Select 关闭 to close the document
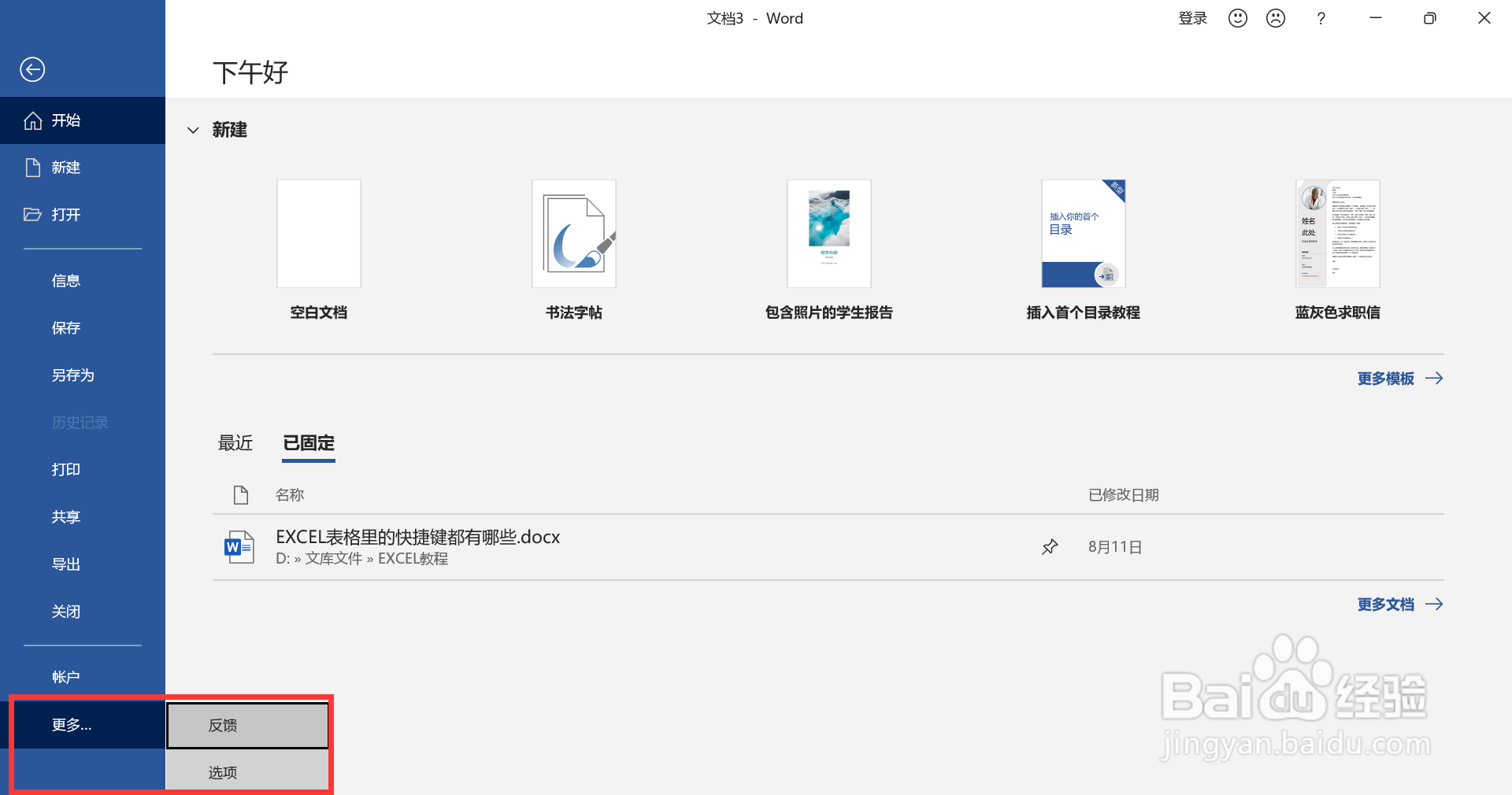The height and width of the screenshot is (795, 1512). [83, 612]
